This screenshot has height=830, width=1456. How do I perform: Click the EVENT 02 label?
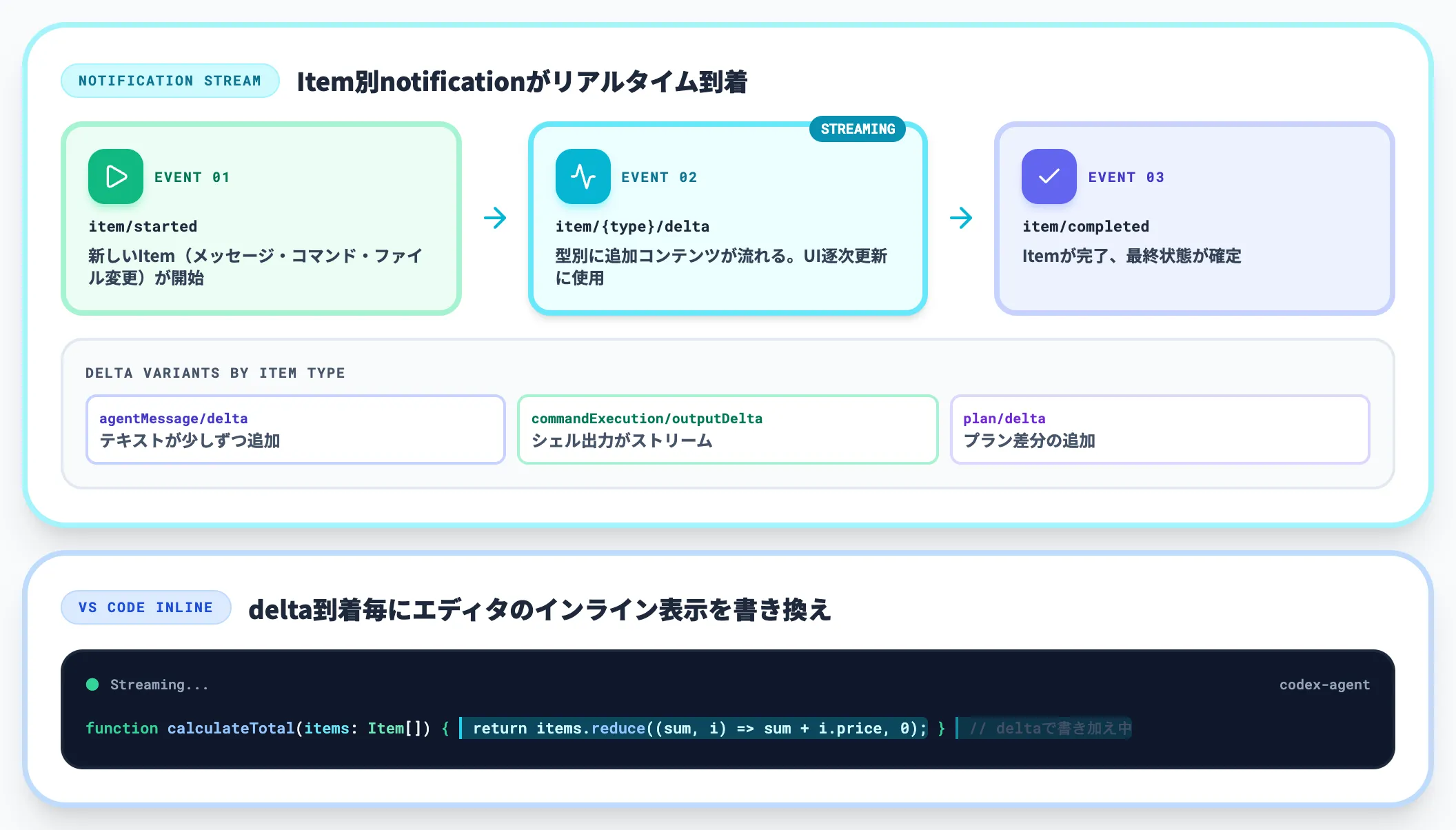coord(660,177)
